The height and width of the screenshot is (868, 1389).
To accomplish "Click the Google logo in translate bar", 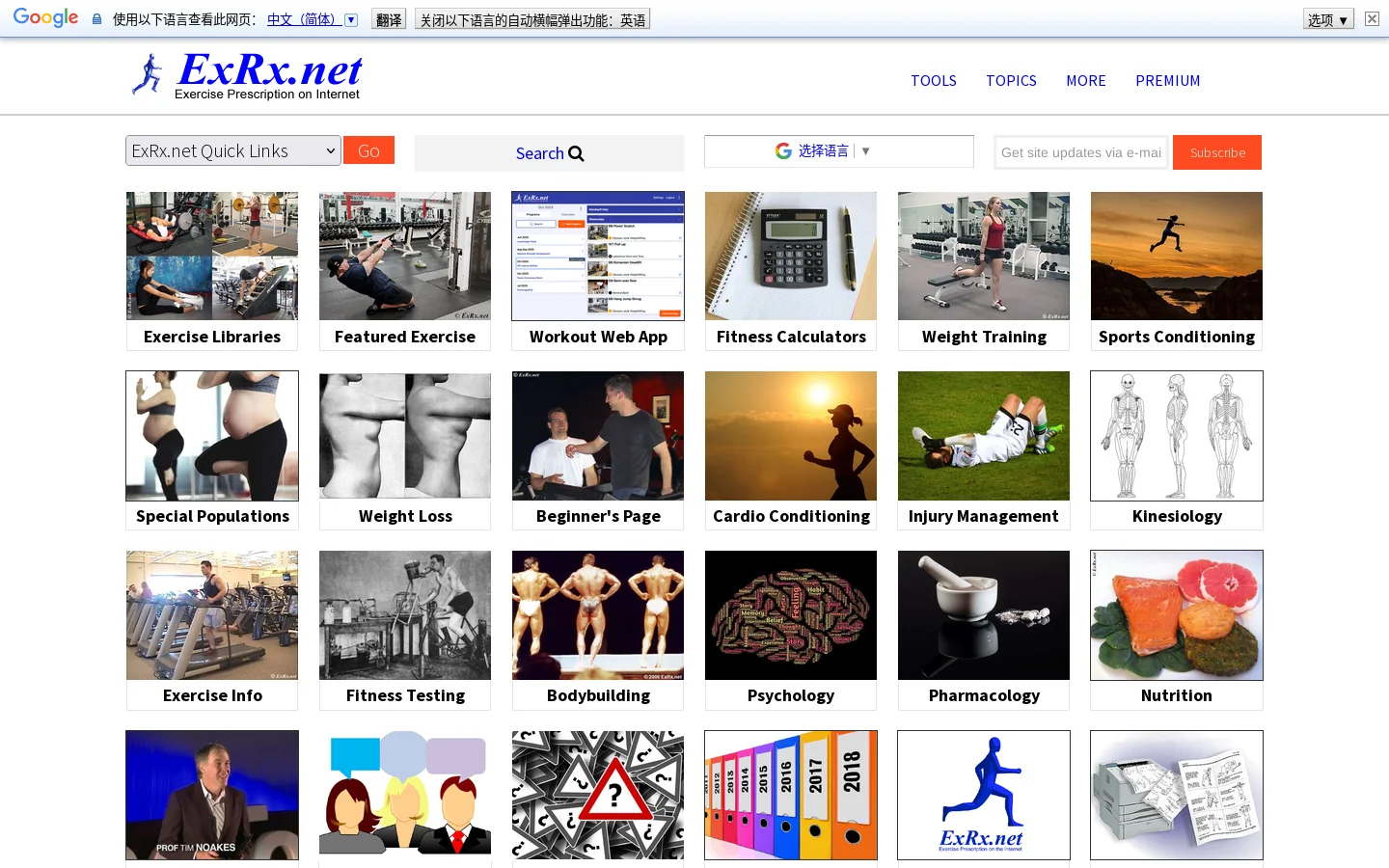I will tap(45, 18).
